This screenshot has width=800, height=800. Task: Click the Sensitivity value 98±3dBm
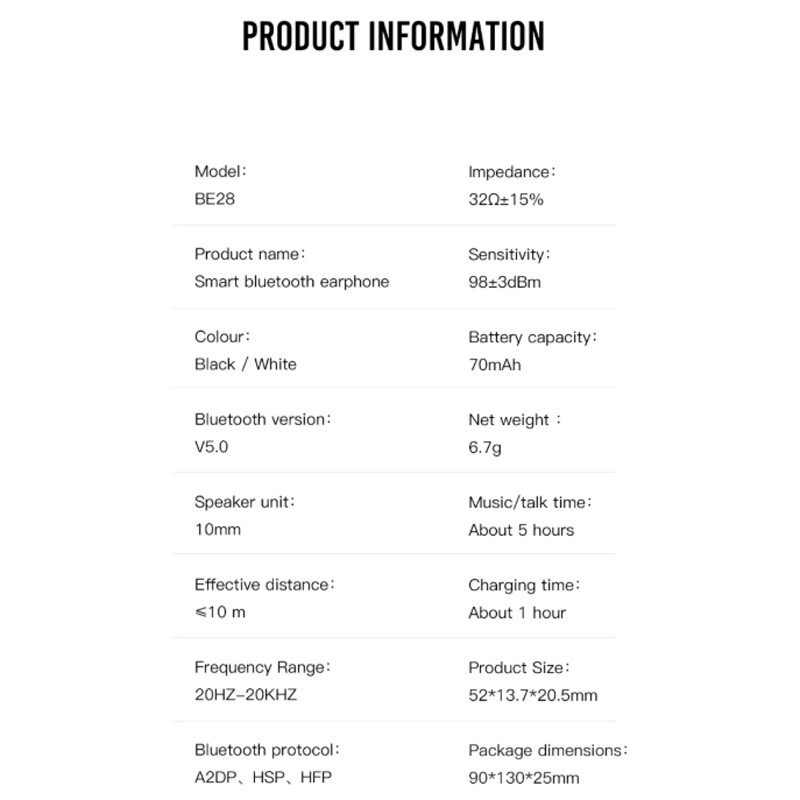(x=504, y=281)
